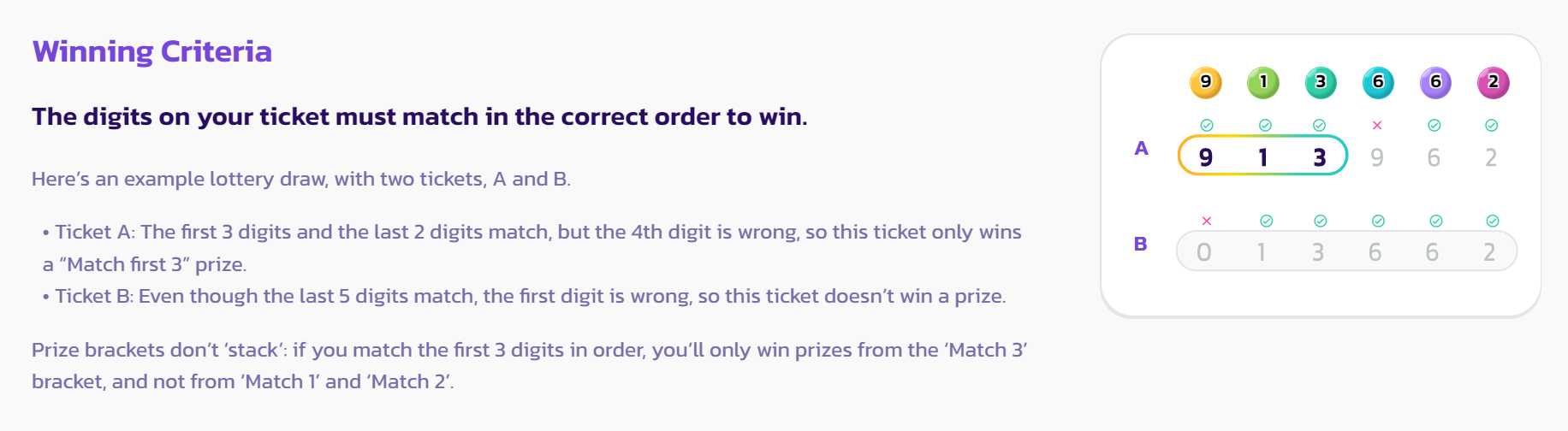The height and width of the screenshot is (431, 1568).
Task: Click the ticket A row label
Action: point(1141,149)
